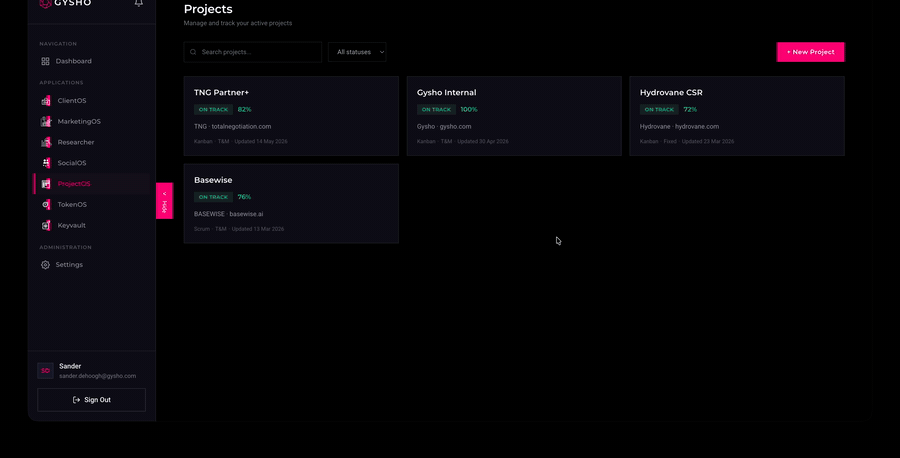This screenshot has width=900, height=458.
Task: Open the Gysho Internal project card
Action: pyautogui.click(x=514, y=116)
